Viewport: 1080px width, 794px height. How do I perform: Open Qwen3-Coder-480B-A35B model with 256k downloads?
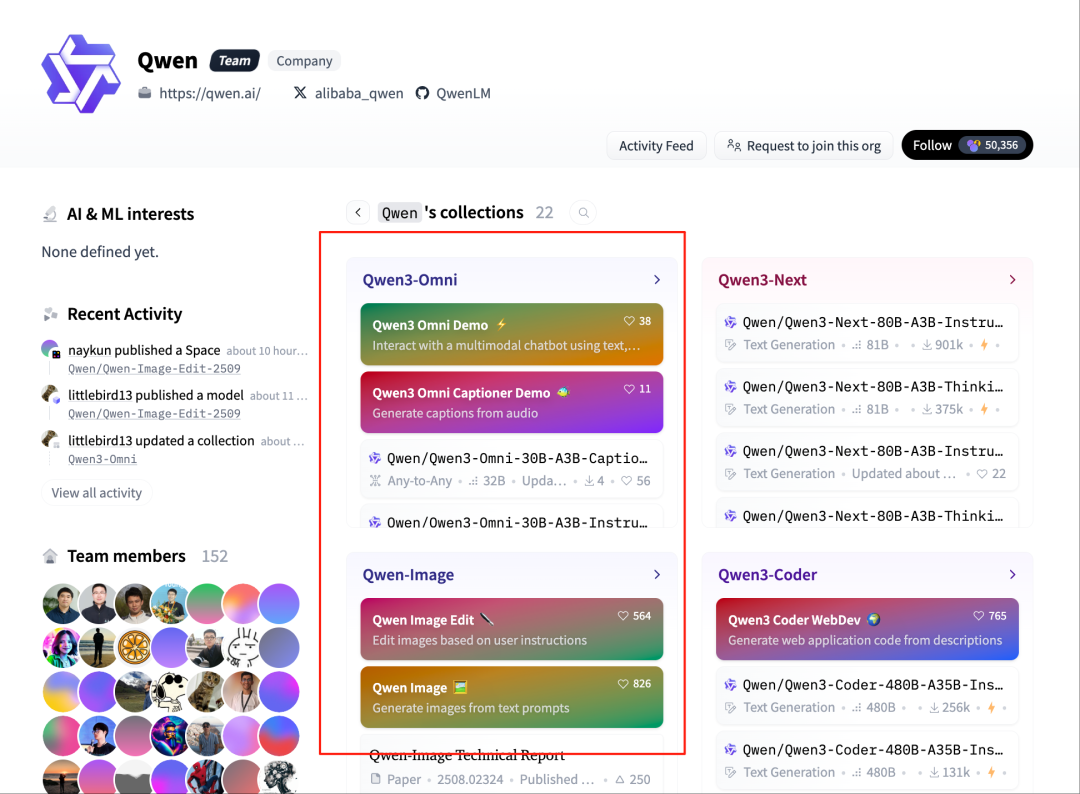(x=867, y=696)
